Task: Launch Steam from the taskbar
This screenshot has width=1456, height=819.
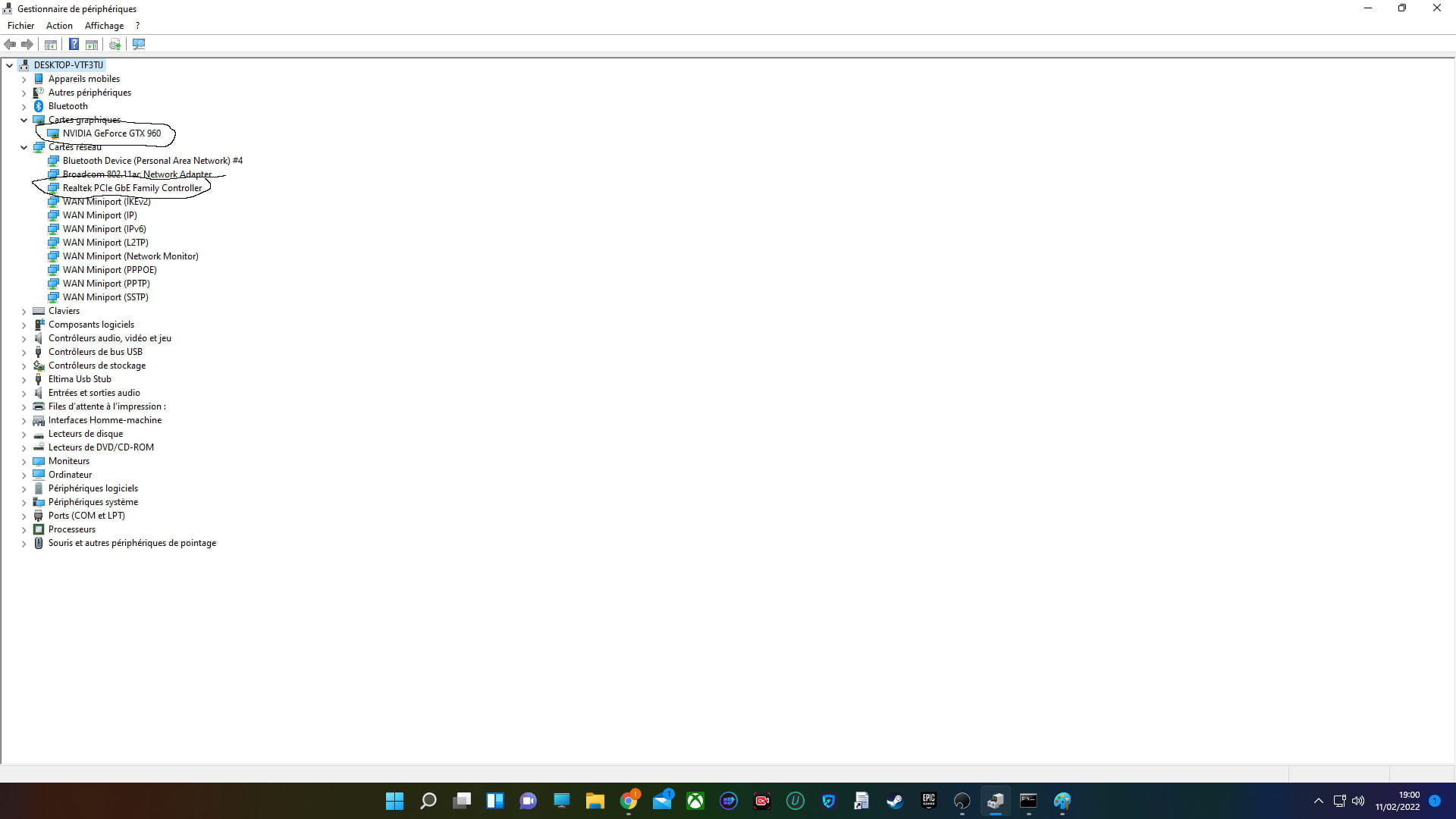Action: pyautogui.click(x=895, y=801)
